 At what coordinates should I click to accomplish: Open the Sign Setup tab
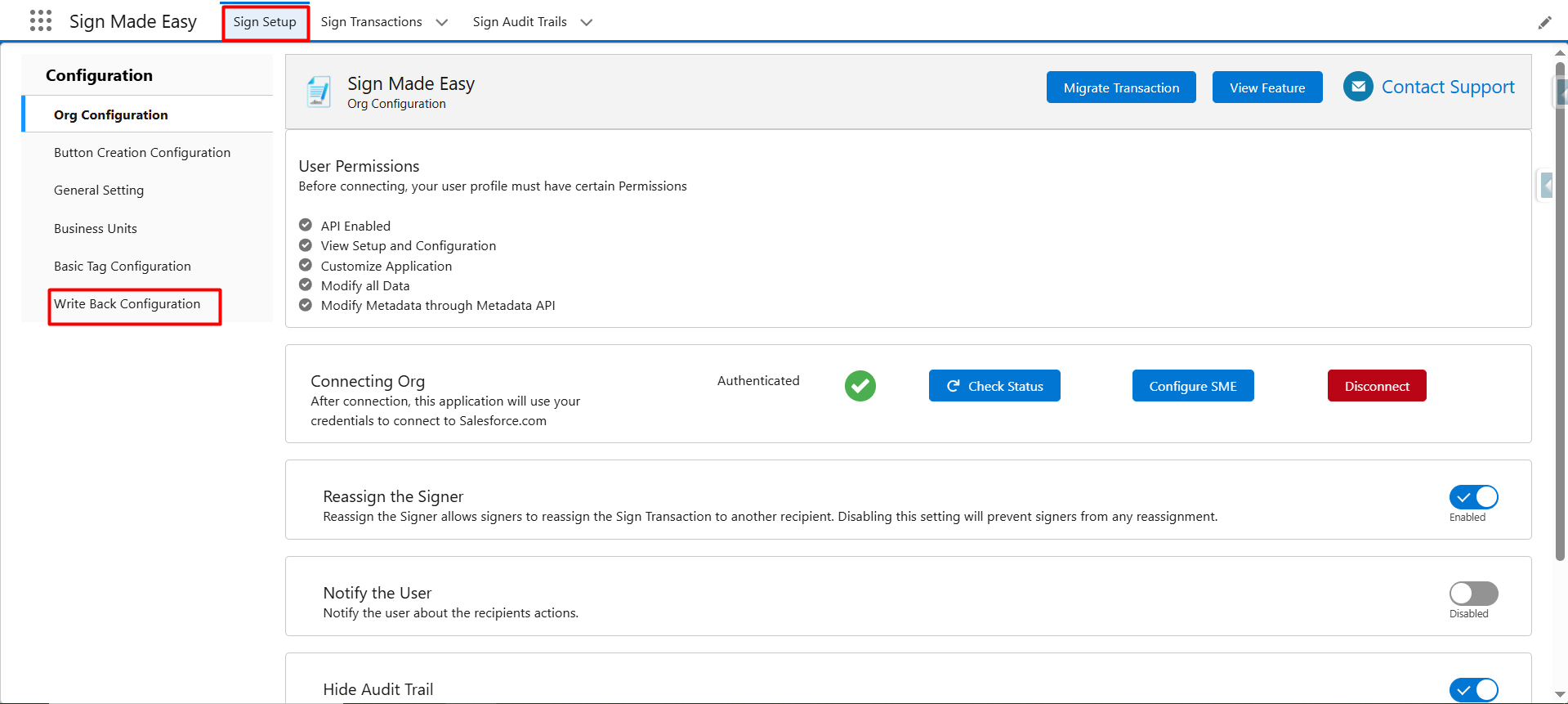pos(265,22)
